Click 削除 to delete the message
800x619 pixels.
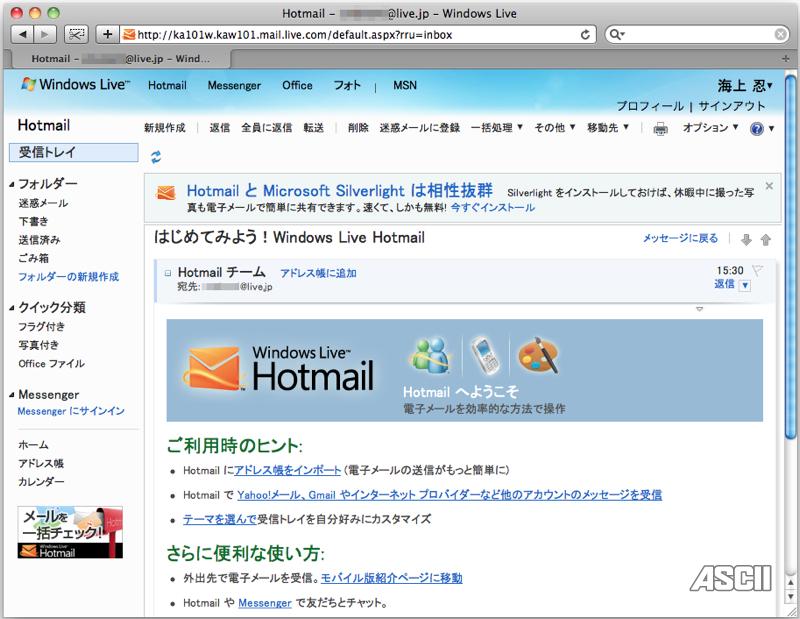click(x=358, y=128)
